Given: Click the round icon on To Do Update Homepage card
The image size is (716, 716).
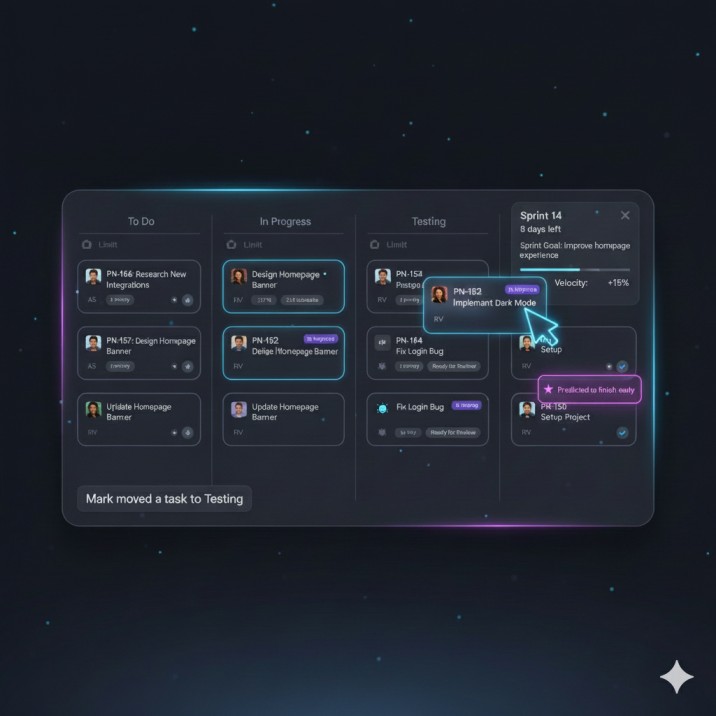Looking at the screenshot, I should click(x=188, y=432).
